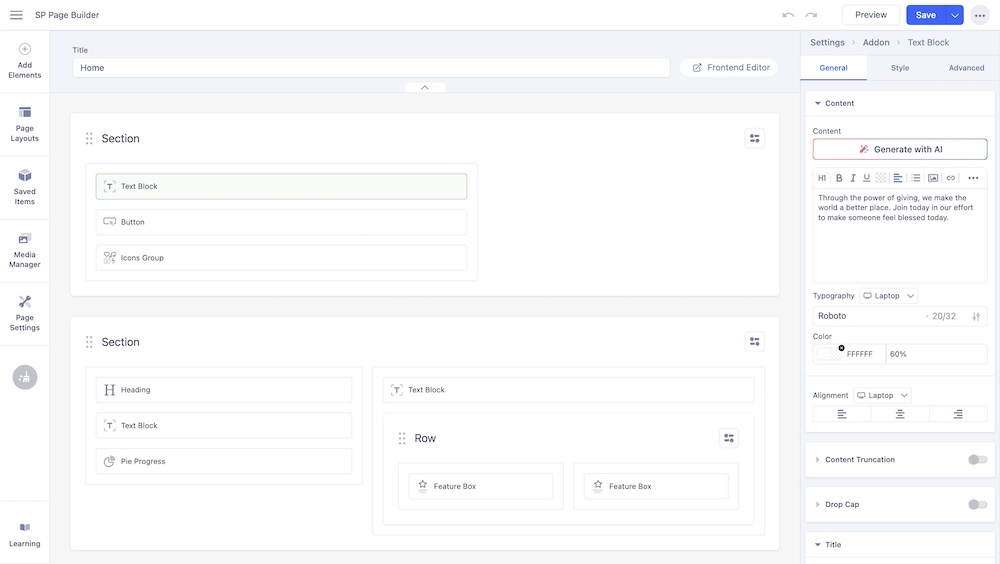Screen dimensions: 1000x564
Task: Open the three-dots more options menu
Action: tap(980, 15)
